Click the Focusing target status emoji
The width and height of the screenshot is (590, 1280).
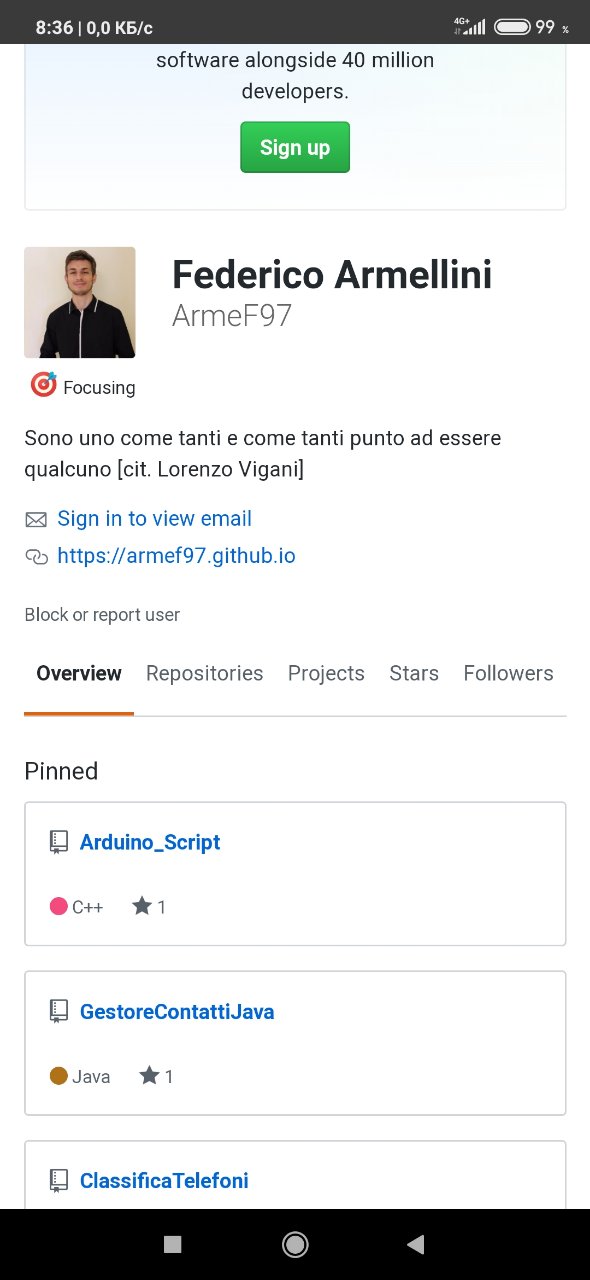pyautogui.click(x=43, y=385)
